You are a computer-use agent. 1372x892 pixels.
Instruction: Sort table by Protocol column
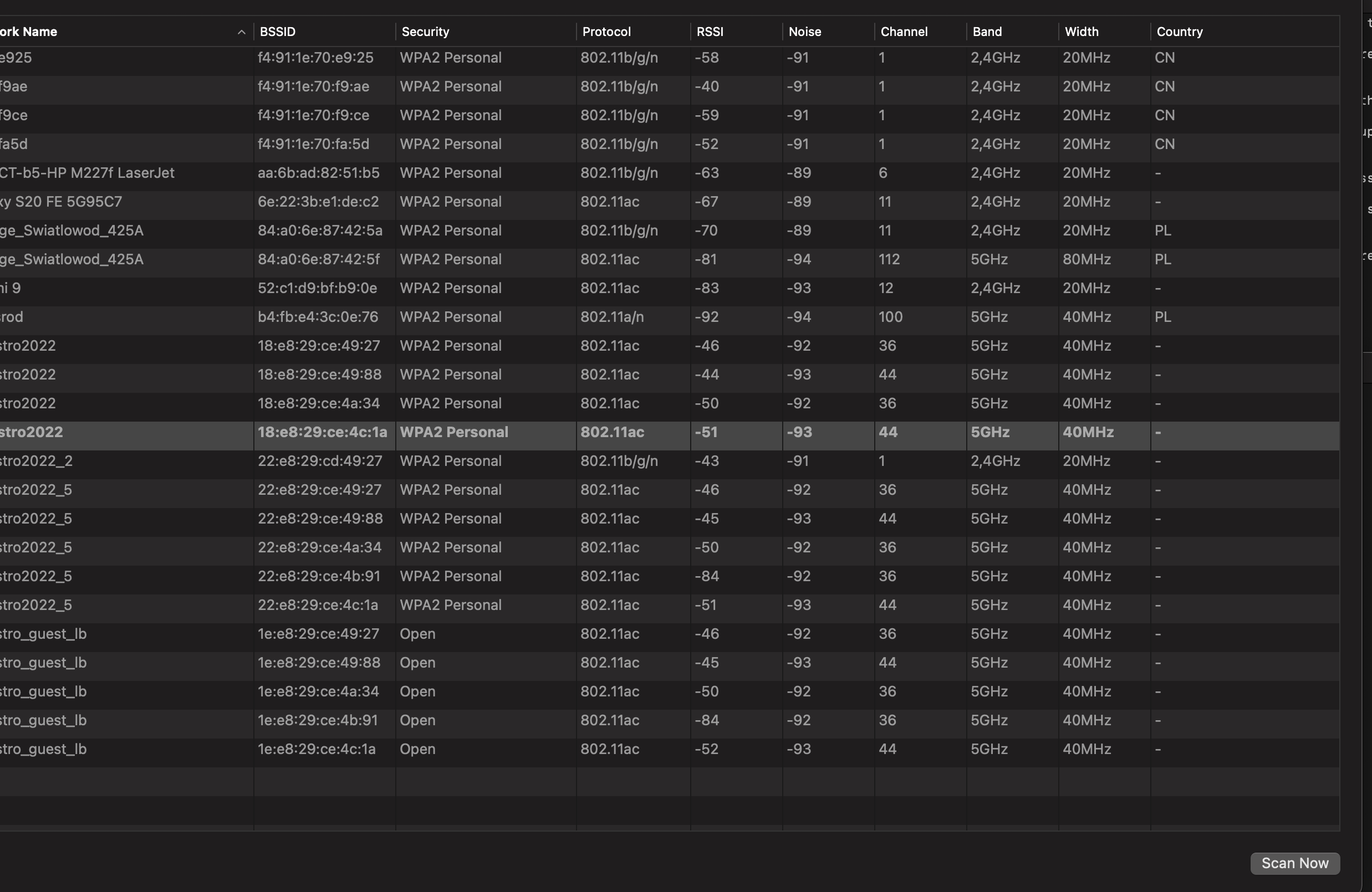(x=606, y=32)
